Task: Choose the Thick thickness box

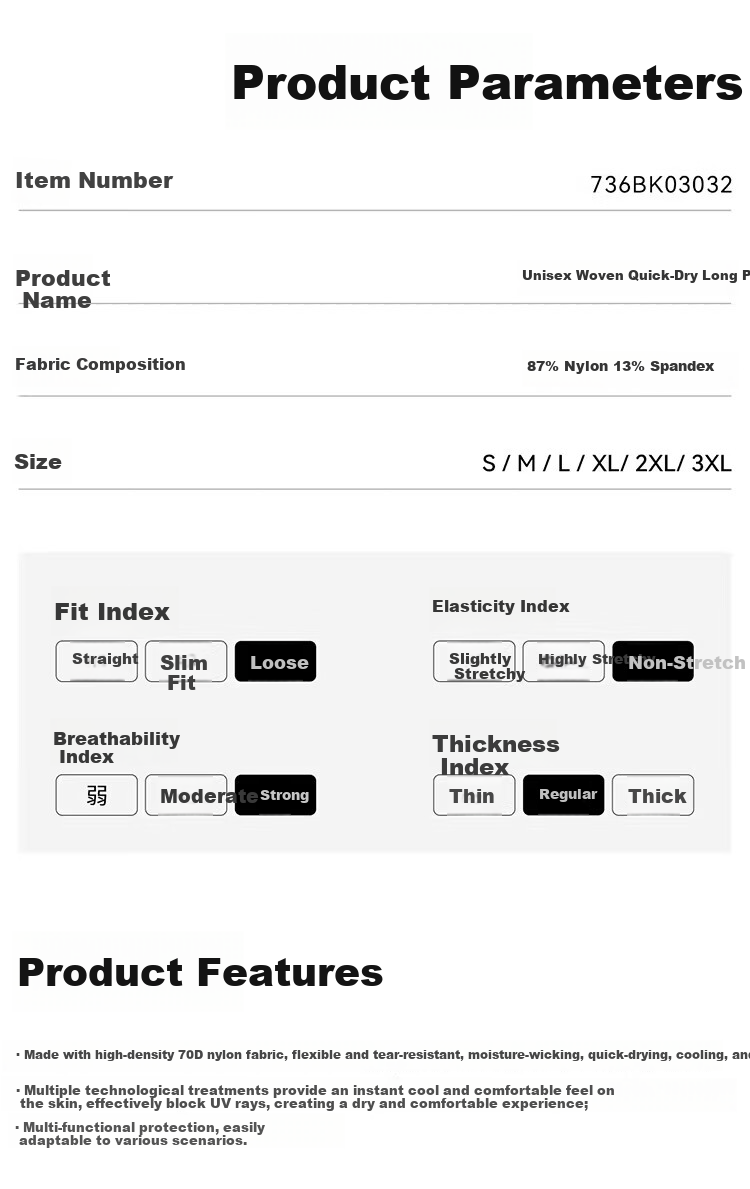Action: point(653,795)
